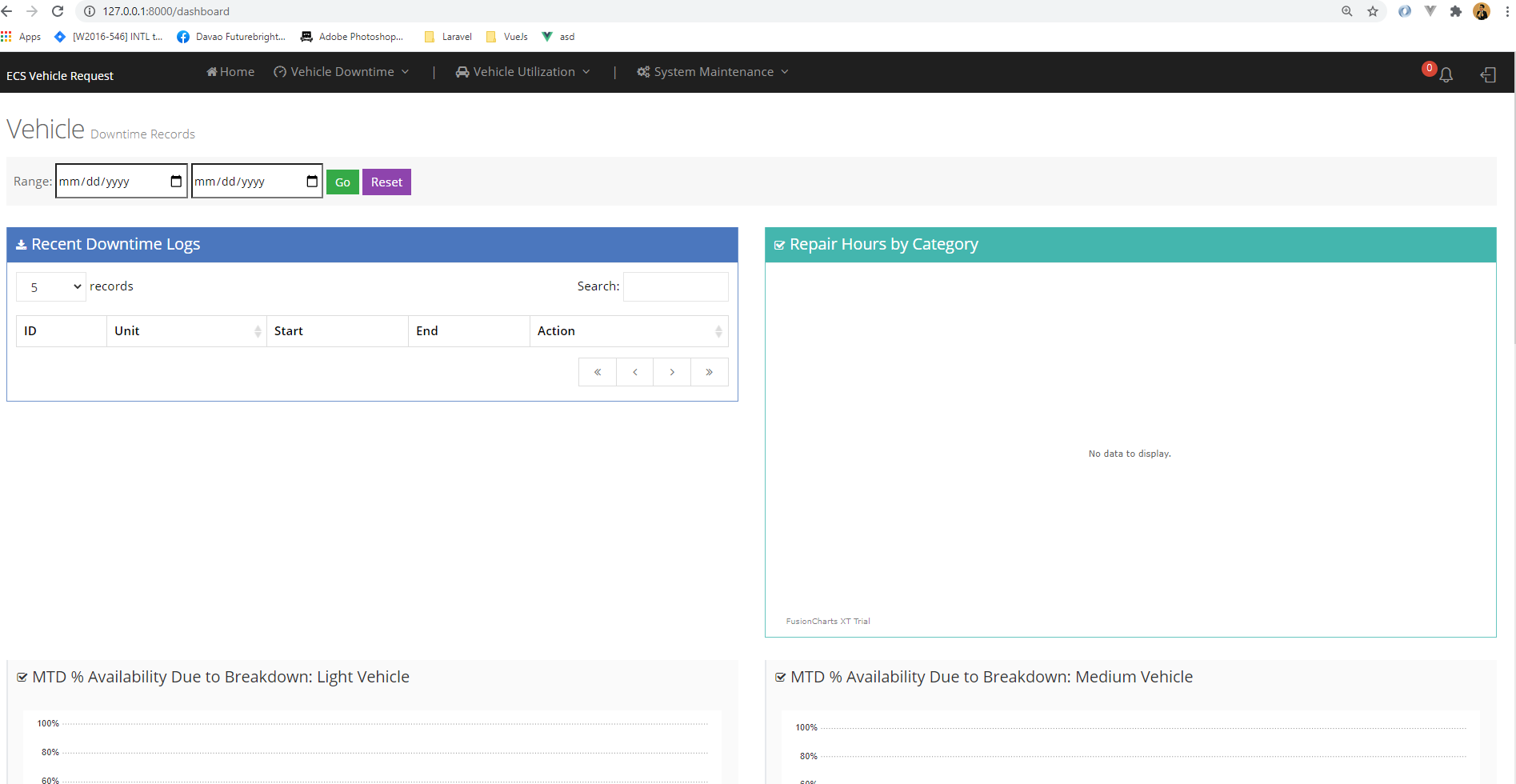Open browser extensions puzzle icon
The image size is (1516, 784).
click(1456, 11)
